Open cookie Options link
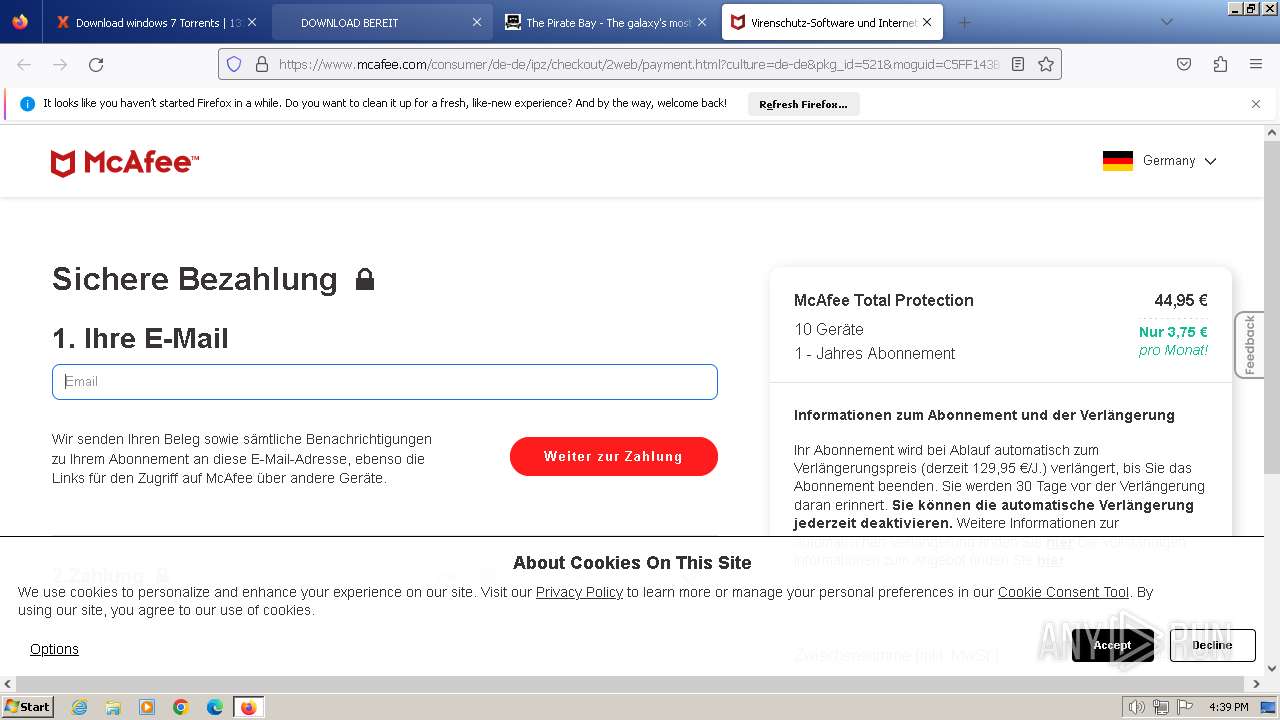 pyautogui.click(x=54, y=649)
